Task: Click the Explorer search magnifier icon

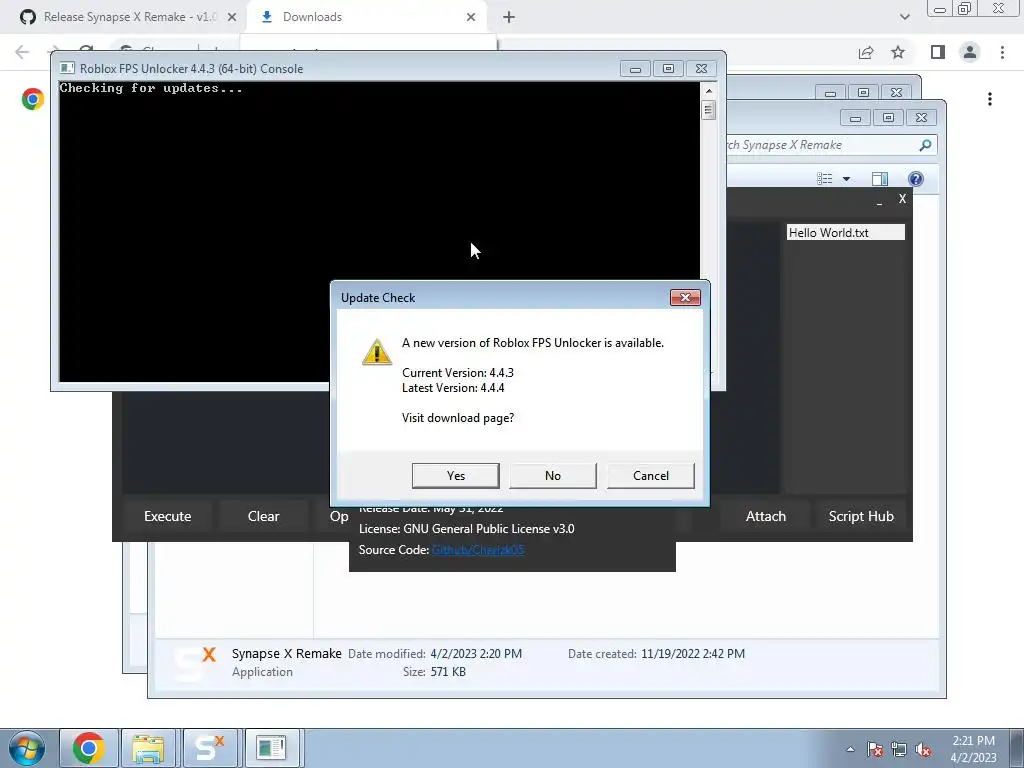Action: (x=925, y=145)
